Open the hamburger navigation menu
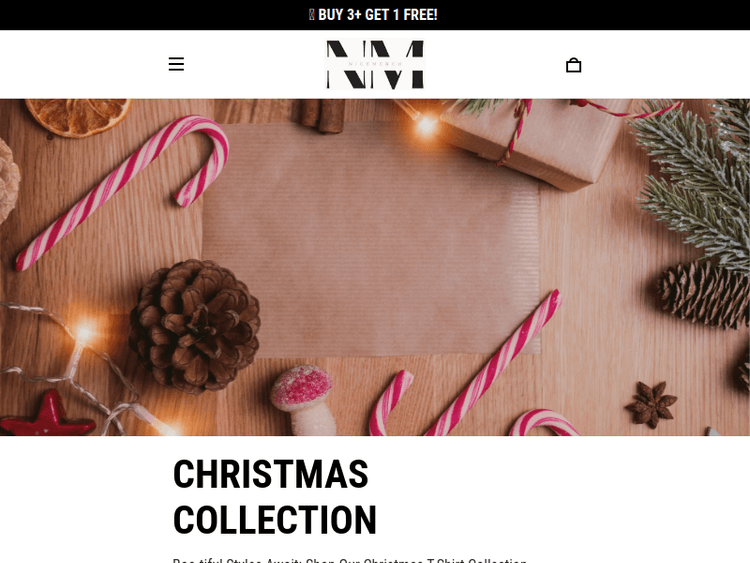750x563 pixels. click(176, 64)
